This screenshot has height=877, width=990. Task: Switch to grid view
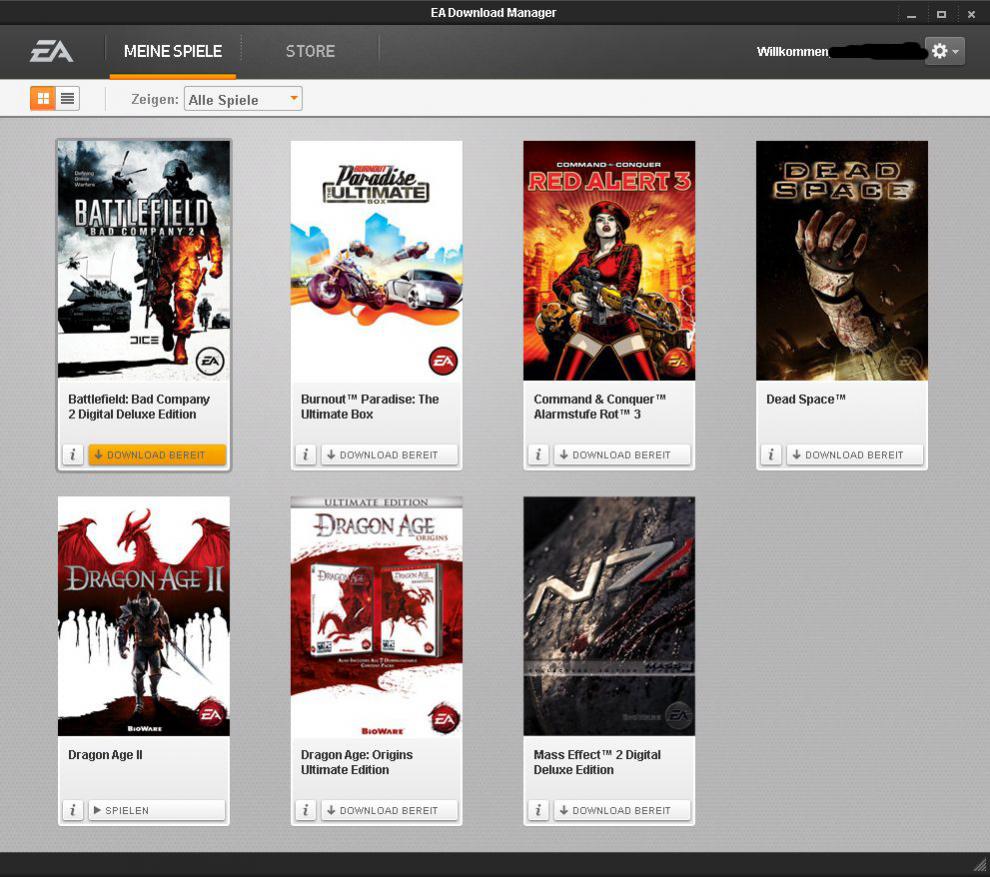[x=43, y=98]
